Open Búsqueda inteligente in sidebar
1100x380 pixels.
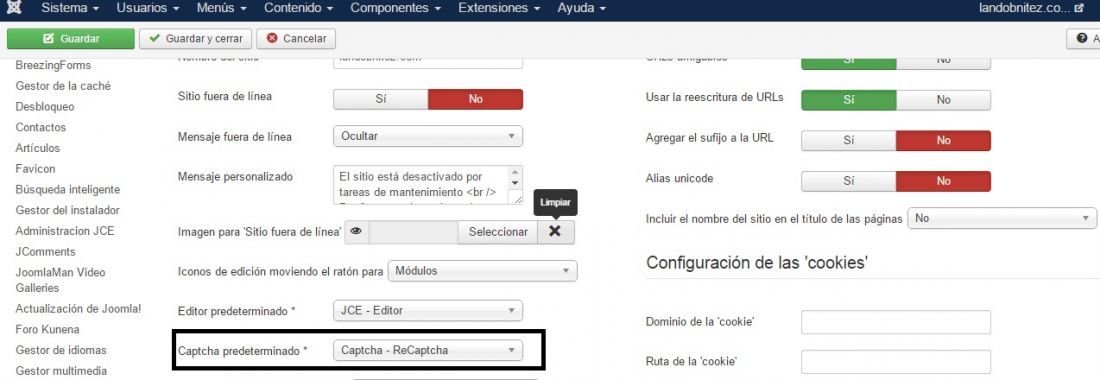[x=67, y=189]
